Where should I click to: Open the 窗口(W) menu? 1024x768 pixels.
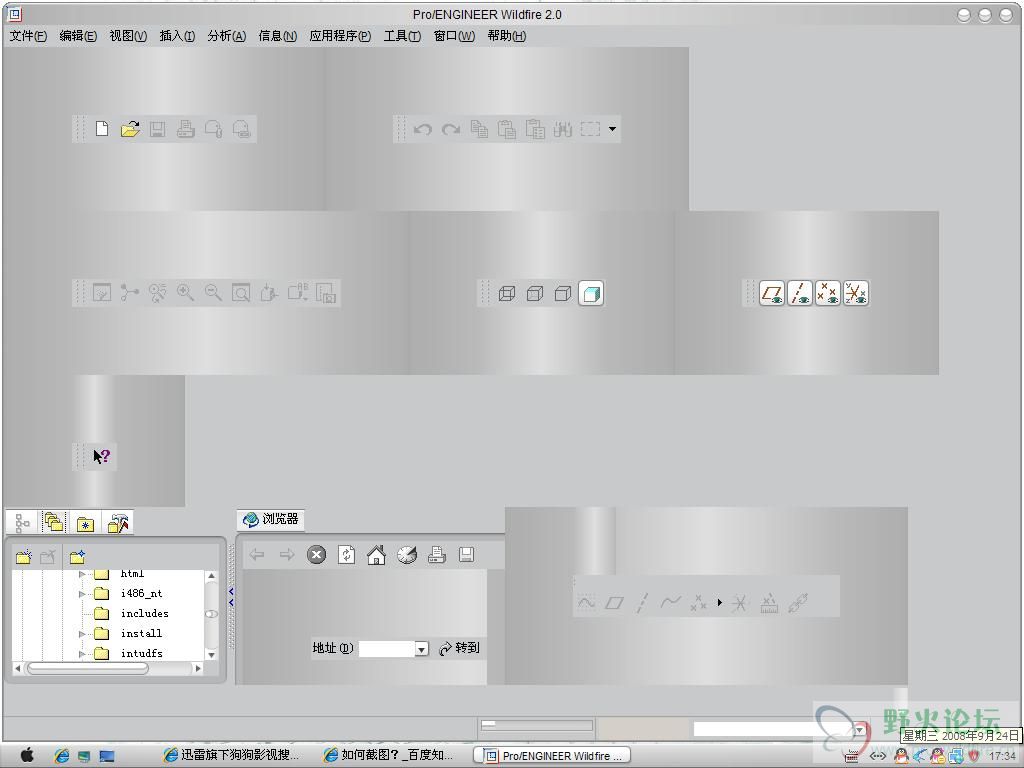(454, 36)
